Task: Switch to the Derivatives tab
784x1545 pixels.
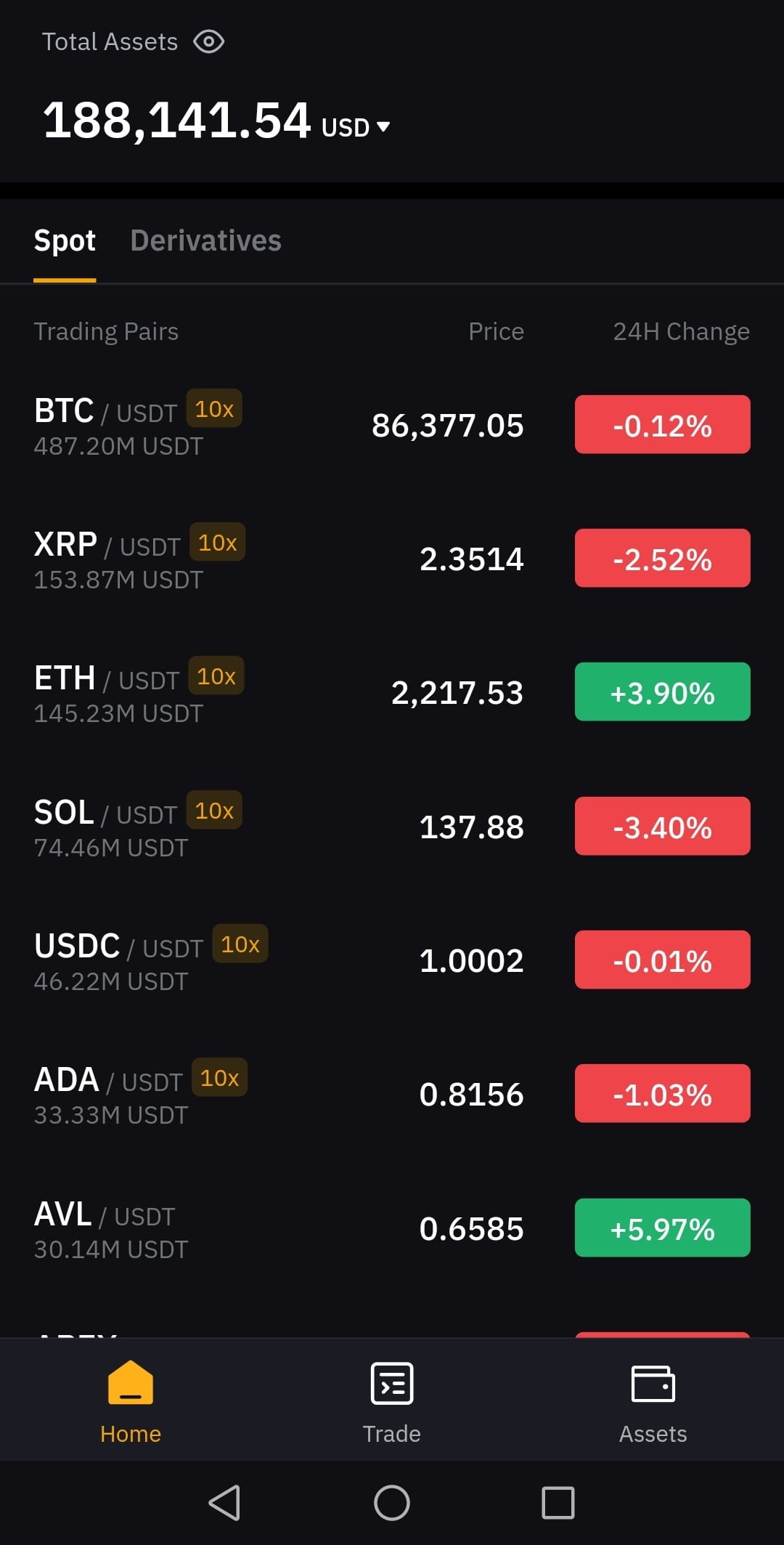Action: pyautogui.click(x=205, y=240)
